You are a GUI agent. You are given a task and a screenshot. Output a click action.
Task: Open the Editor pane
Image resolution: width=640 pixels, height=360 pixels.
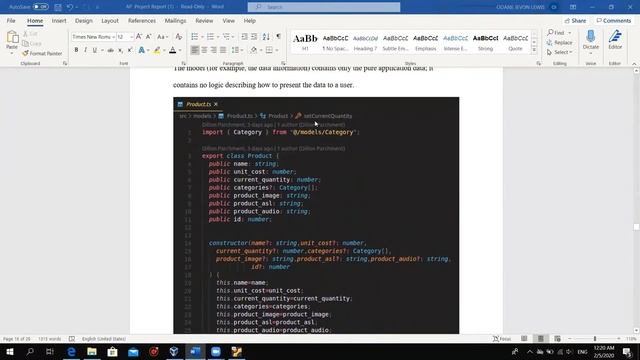tap(615, 40)
